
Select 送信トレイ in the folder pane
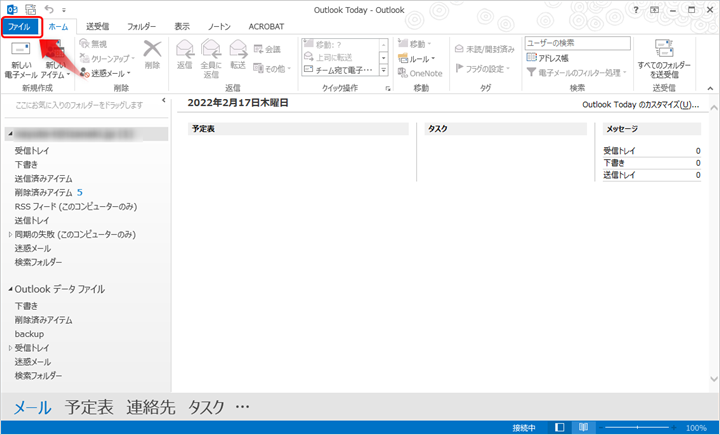click(32, 220)
